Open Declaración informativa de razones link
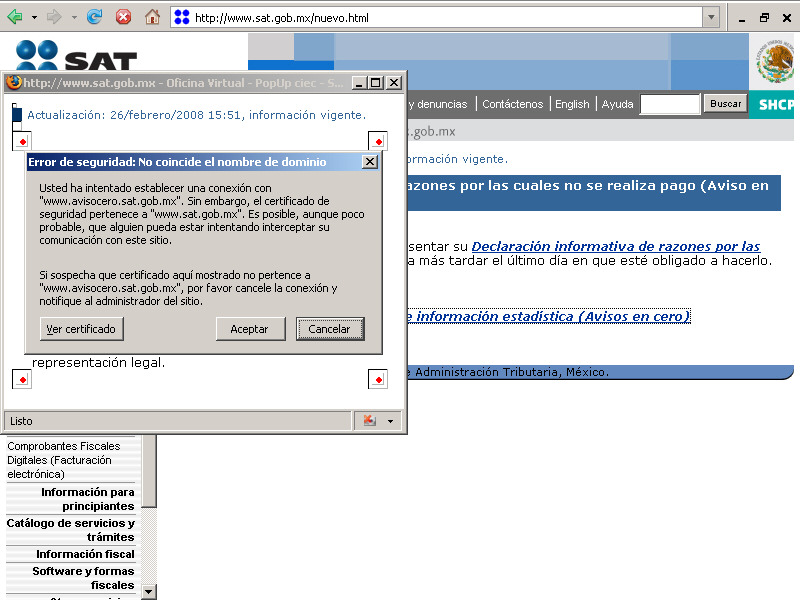Image resolution: width=800 pixels, height=600 pixels. click(x=616, y=246)
